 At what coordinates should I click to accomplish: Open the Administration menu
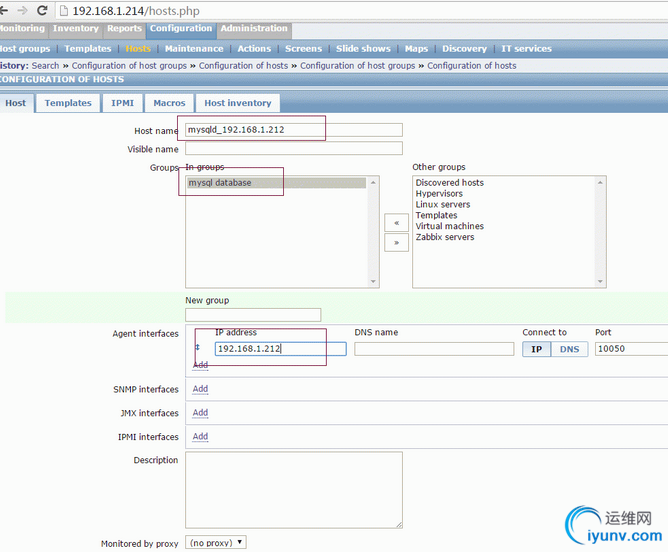tap(254, 29)
